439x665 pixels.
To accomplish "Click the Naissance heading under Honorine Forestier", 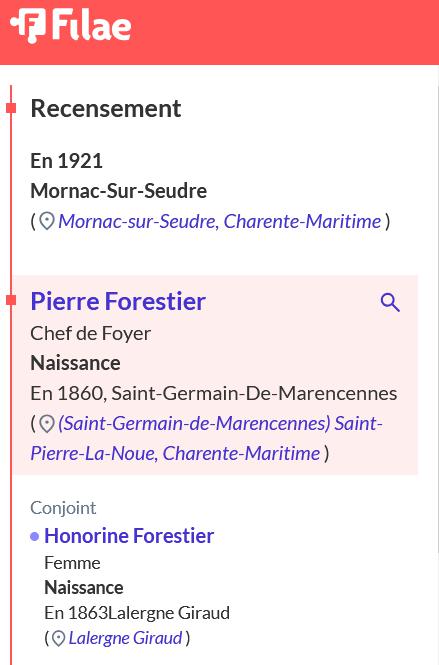I will 84,588.
